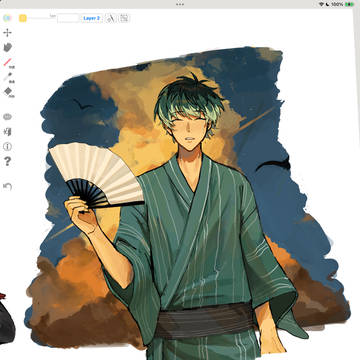
Task: Click the blank brush preview field
Action: pos(68,18)
